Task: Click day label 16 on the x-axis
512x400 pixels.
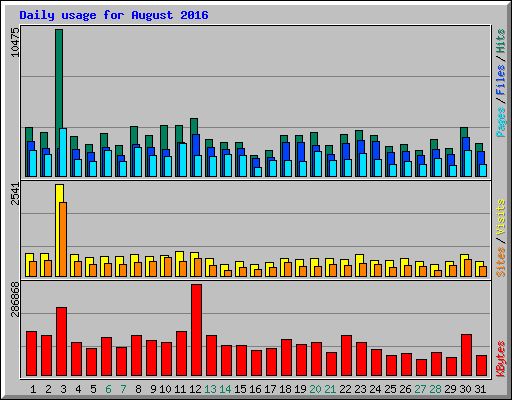Action: point(255,389)
